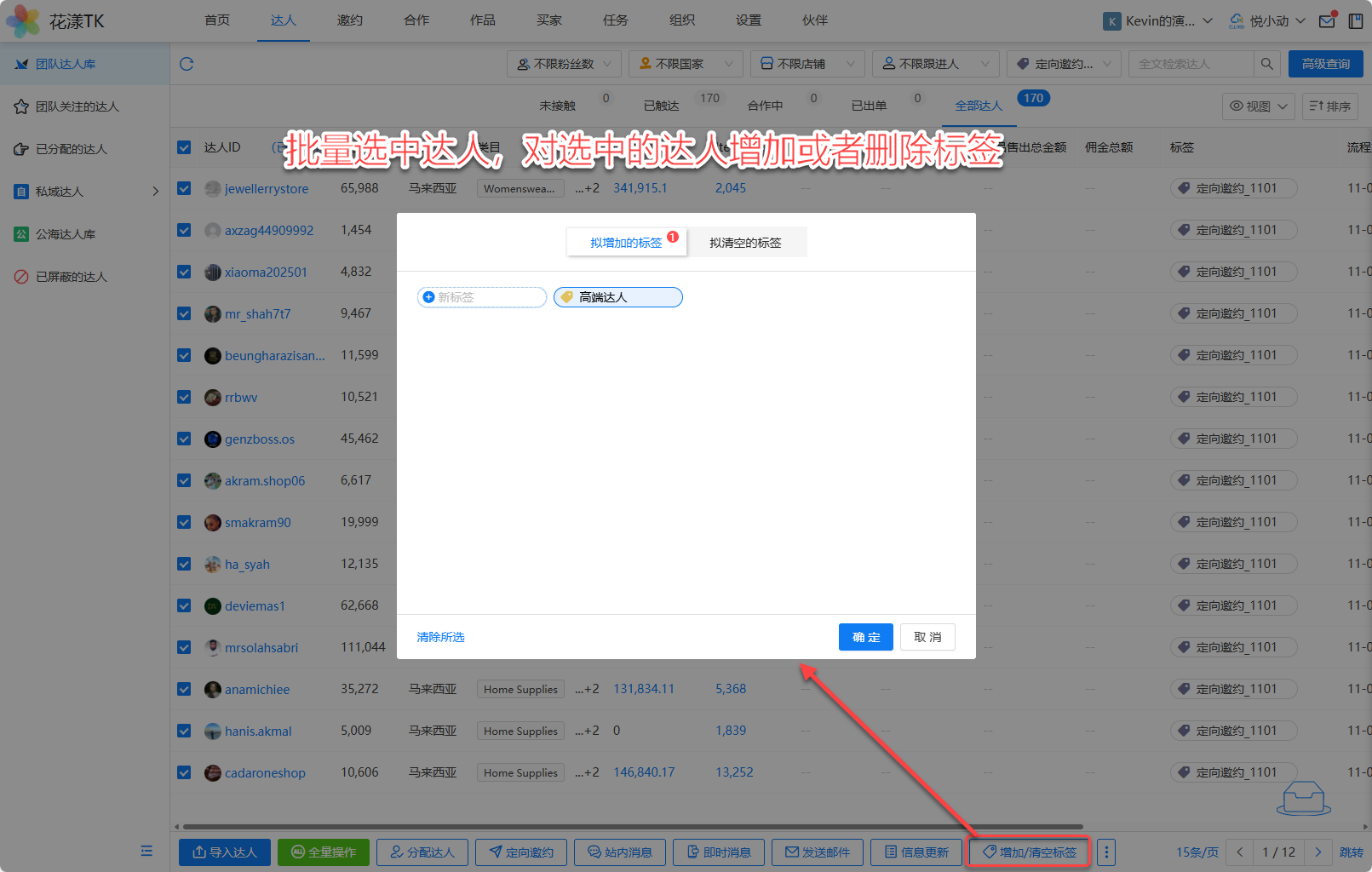Screen dimensions: 1372x872
Task: Open the 不限国家 filter dropdown
Action: [x=685, y=64]
